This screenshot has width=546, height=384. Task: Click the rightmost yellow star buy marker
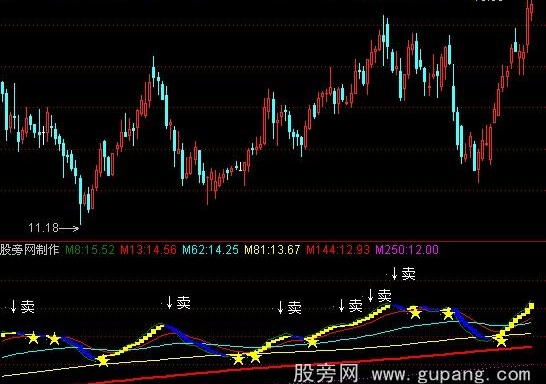pyautogui.click(x=501, y=340)
